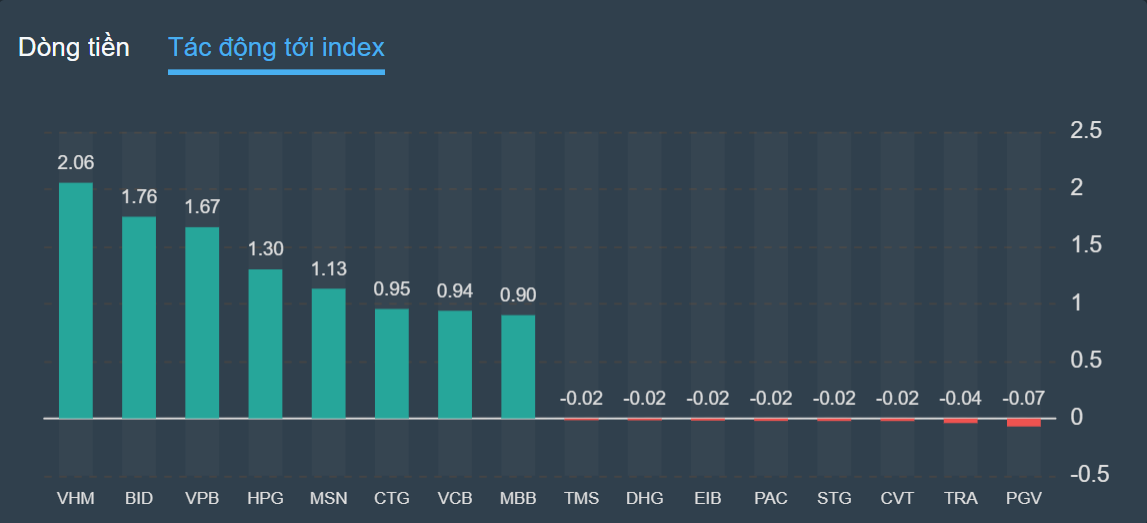Click the BID green bar
Screen dimensions: 1147x523
(139, 317)
